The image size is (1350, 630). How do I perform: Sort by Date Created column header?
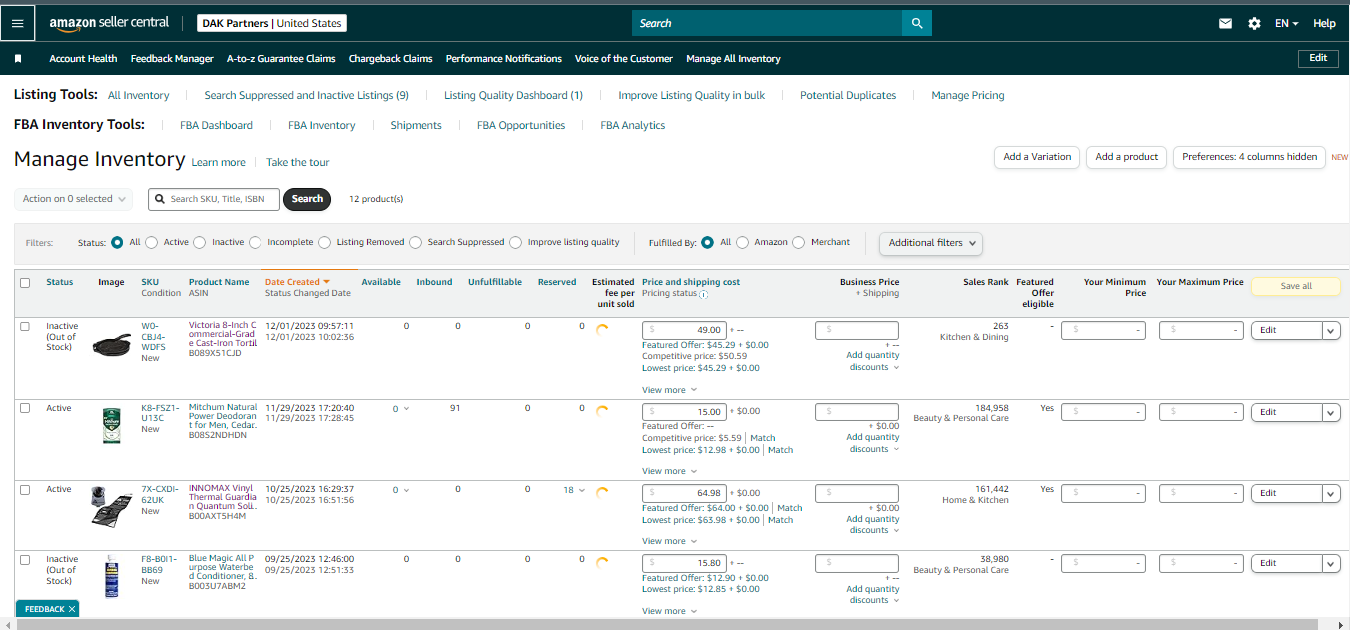pos(297,282)
